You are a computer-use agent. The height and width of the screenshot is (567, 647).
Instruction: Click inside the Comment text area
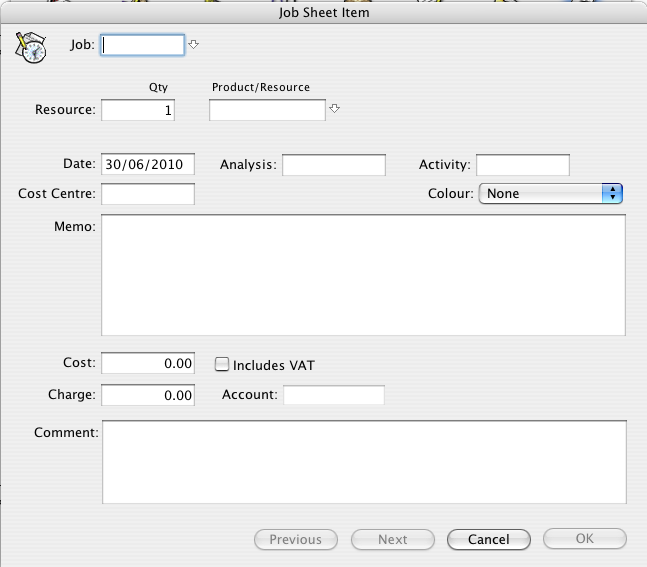[364, 462]
